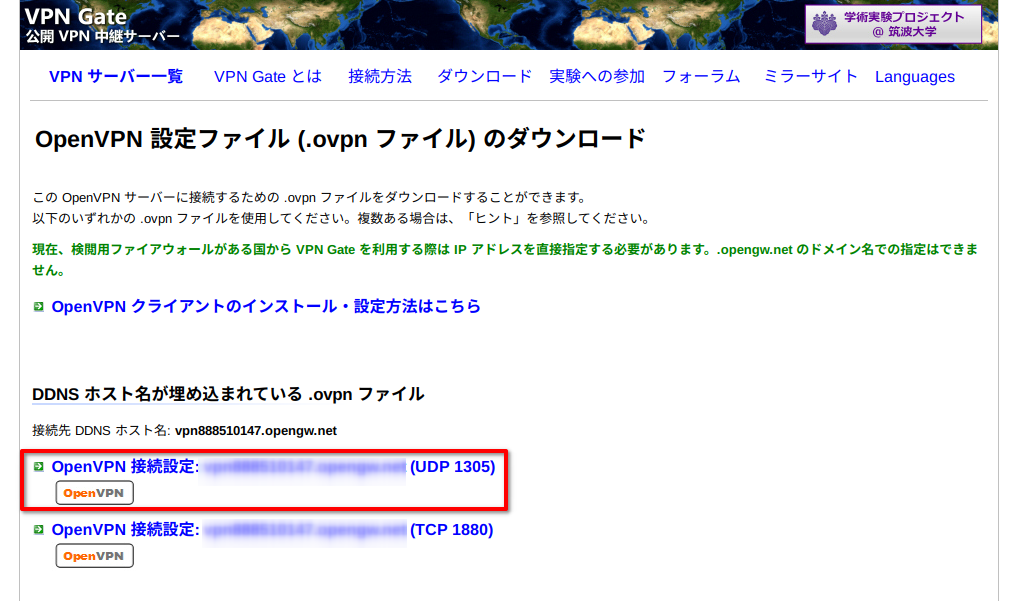Click the green arrow icon beside TCP 1880 entry

click(x=38, y=530)
